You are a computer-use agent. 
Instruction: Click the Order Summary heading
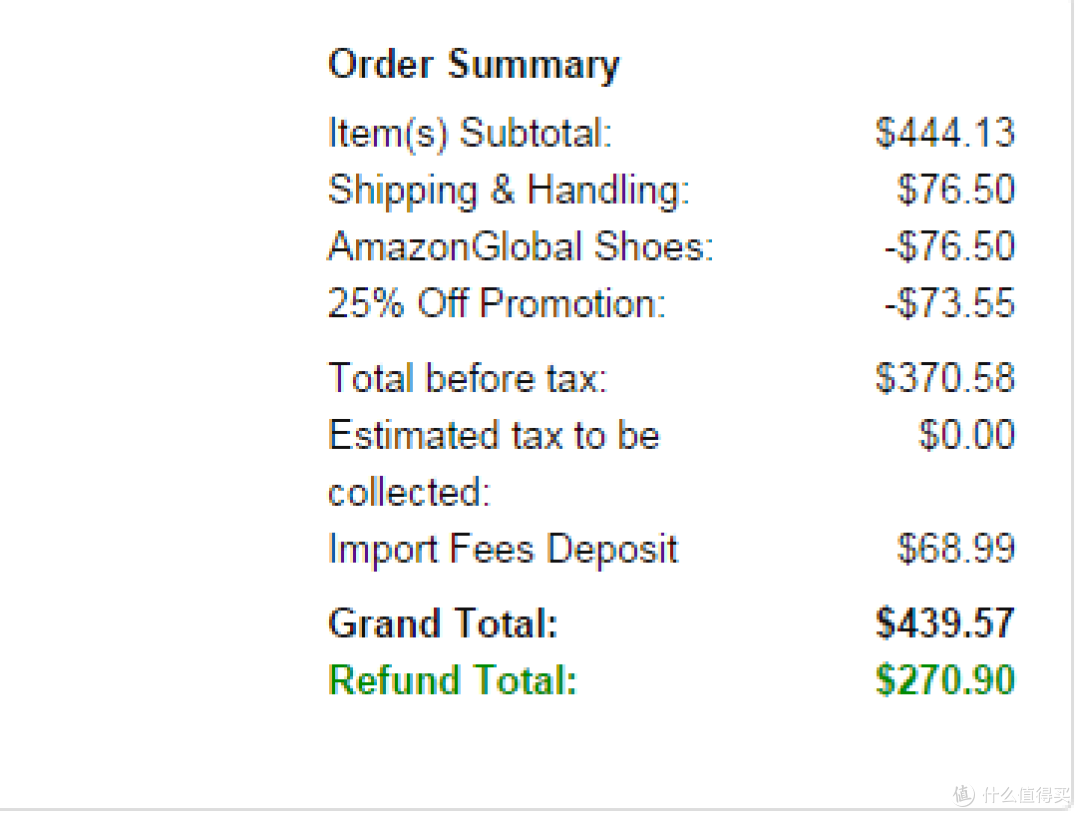point(473,66)
